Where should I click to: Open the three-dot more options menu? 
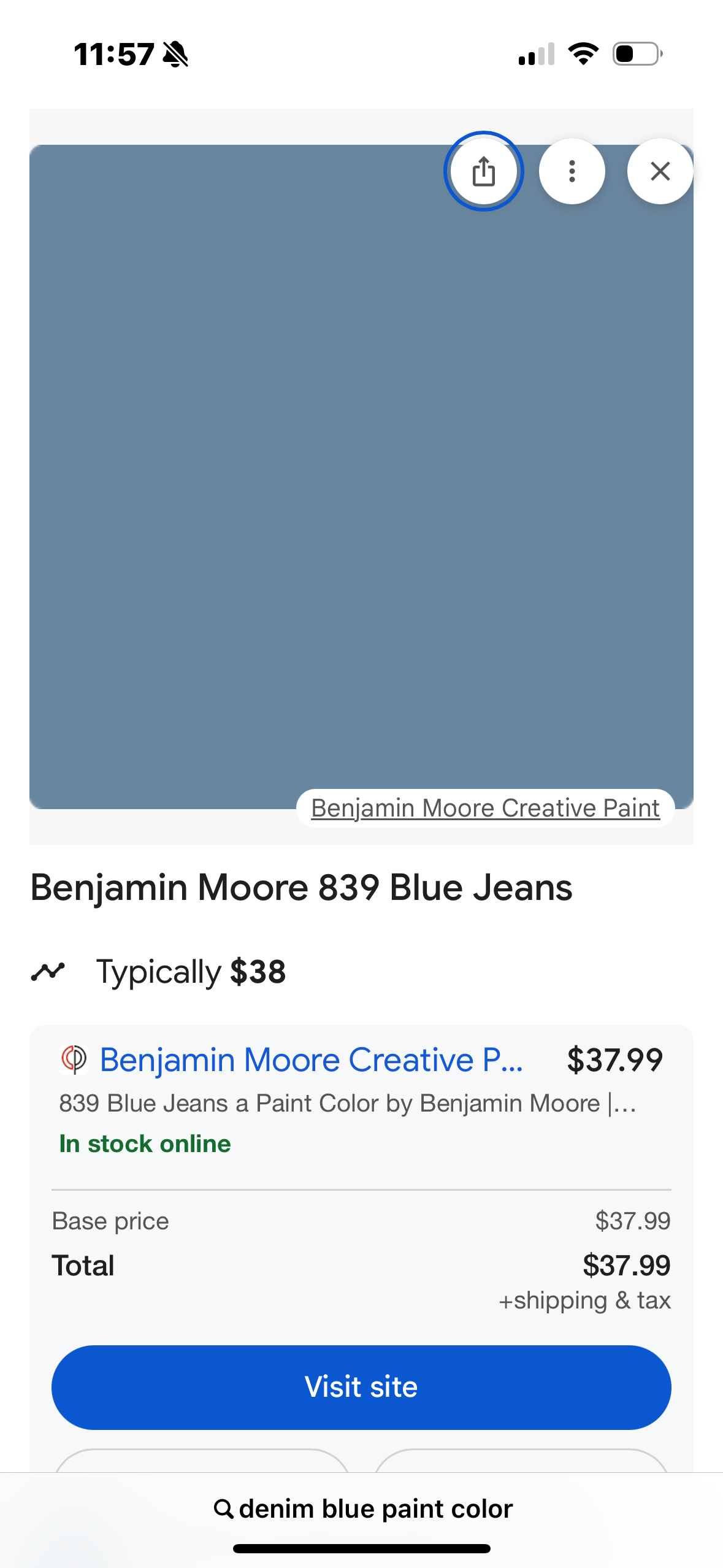click(572, 171)
